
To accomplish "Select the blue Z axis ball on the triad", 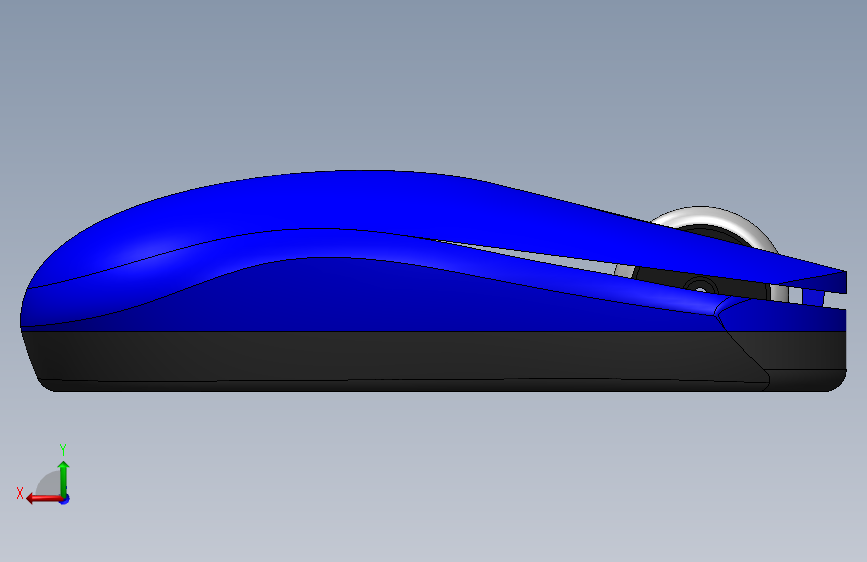I will click(x=65, y=500).
